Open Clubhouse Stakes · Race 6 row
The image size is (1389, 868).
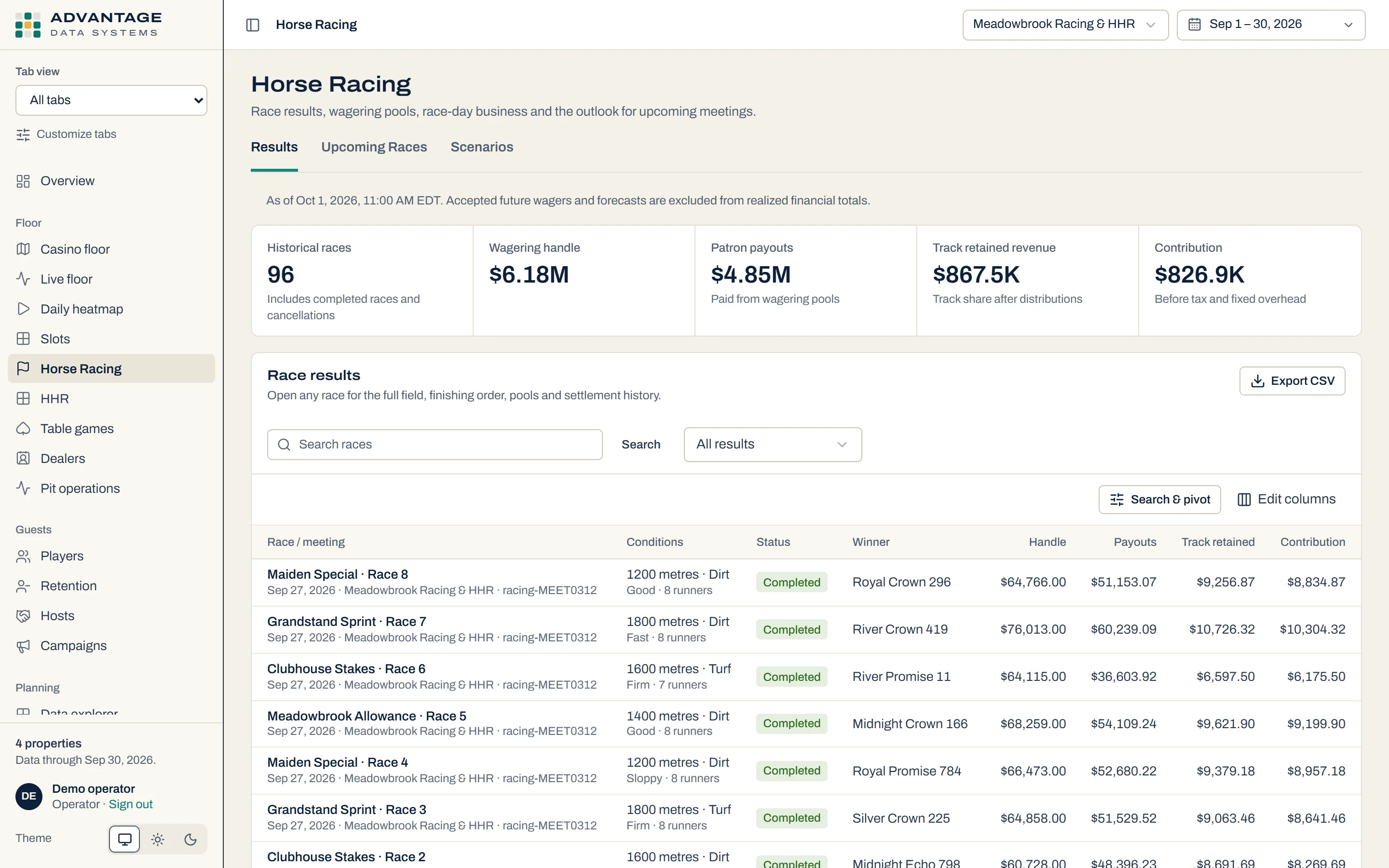point(806,677)
